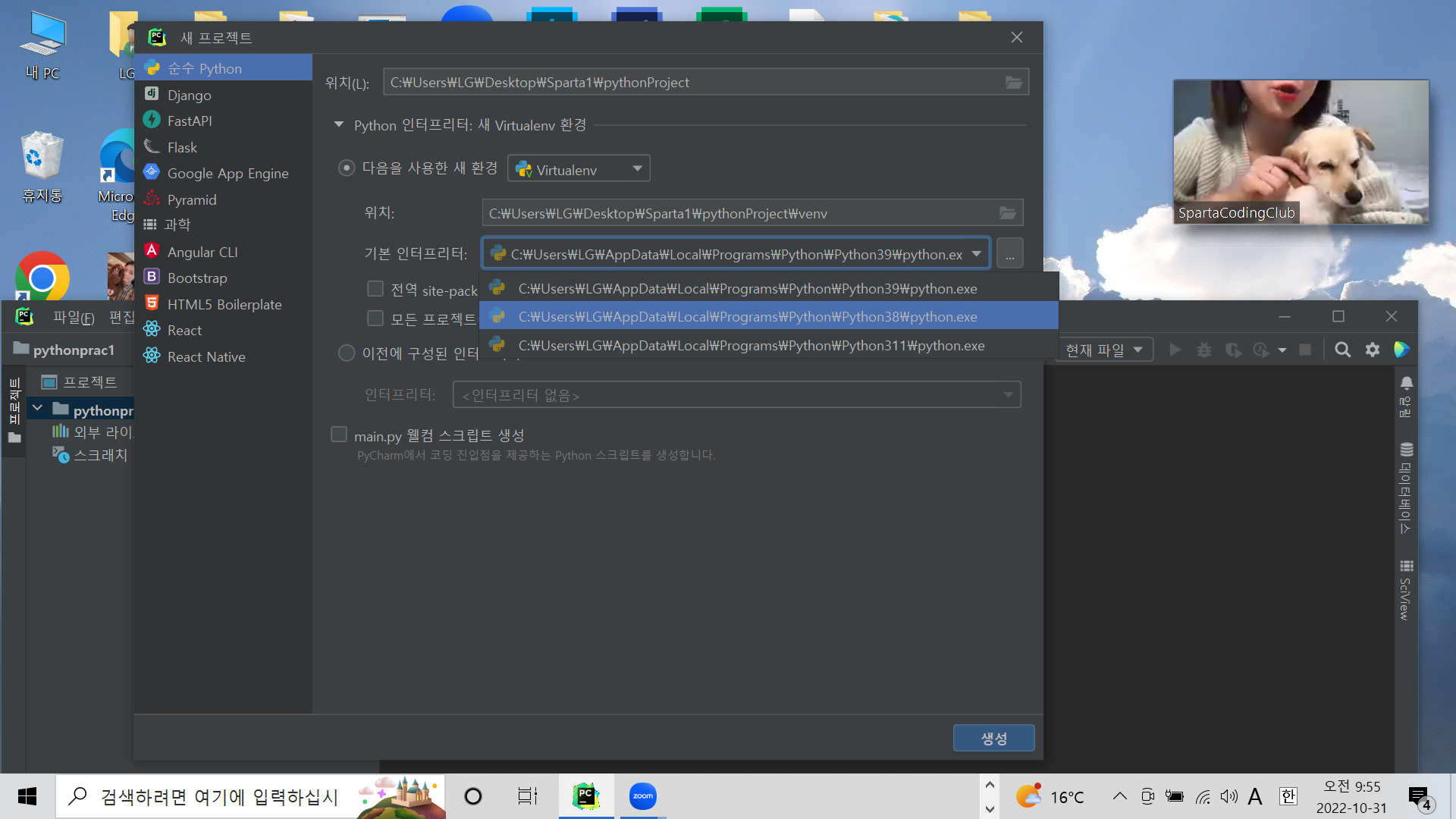Open SciView tool window
1456x819 pixels.
coord(1406,590)
